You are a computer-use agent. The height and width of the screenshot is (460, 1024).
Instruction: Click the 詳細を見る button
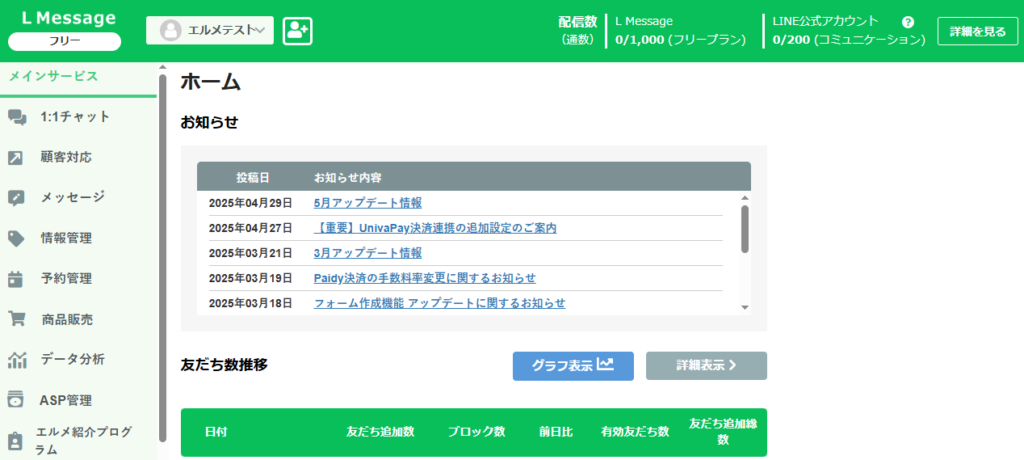pyautogui.click(x=978, y=31)
